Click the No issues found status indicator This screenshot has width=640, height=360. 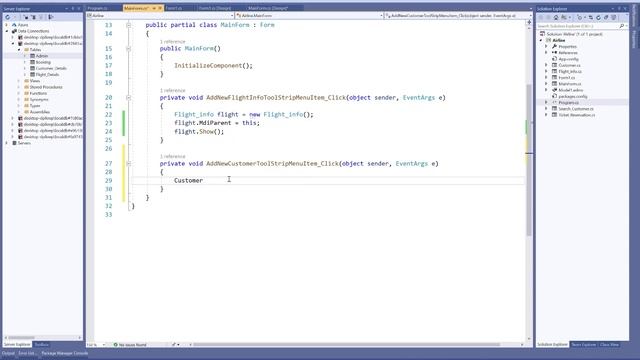[x=130, y=345]
